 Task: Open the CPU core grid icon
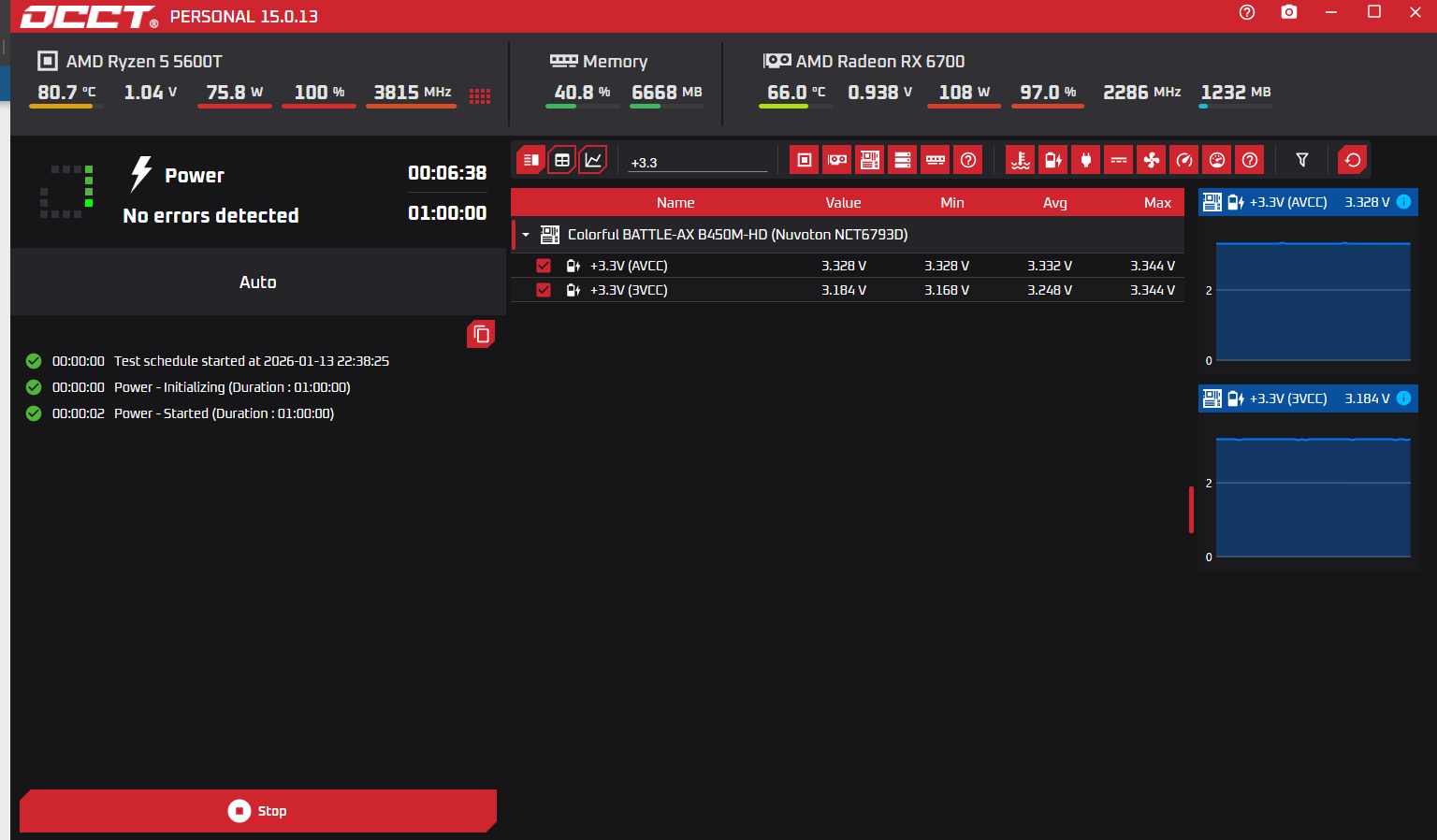point(480,95)
